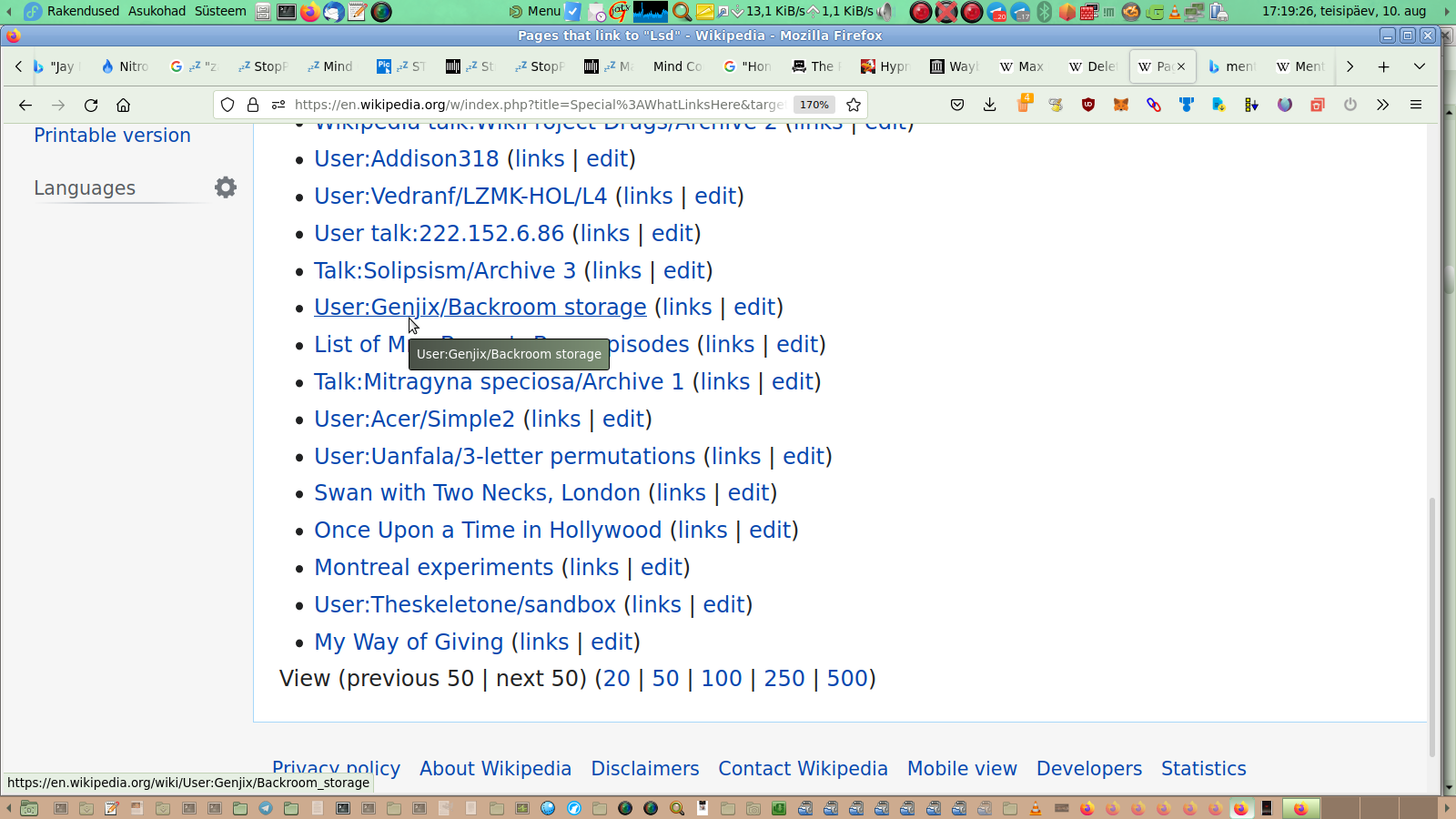Show 250 results per page
The height and width of the screenshot is (819, 1456).
(x=784, y=679)
